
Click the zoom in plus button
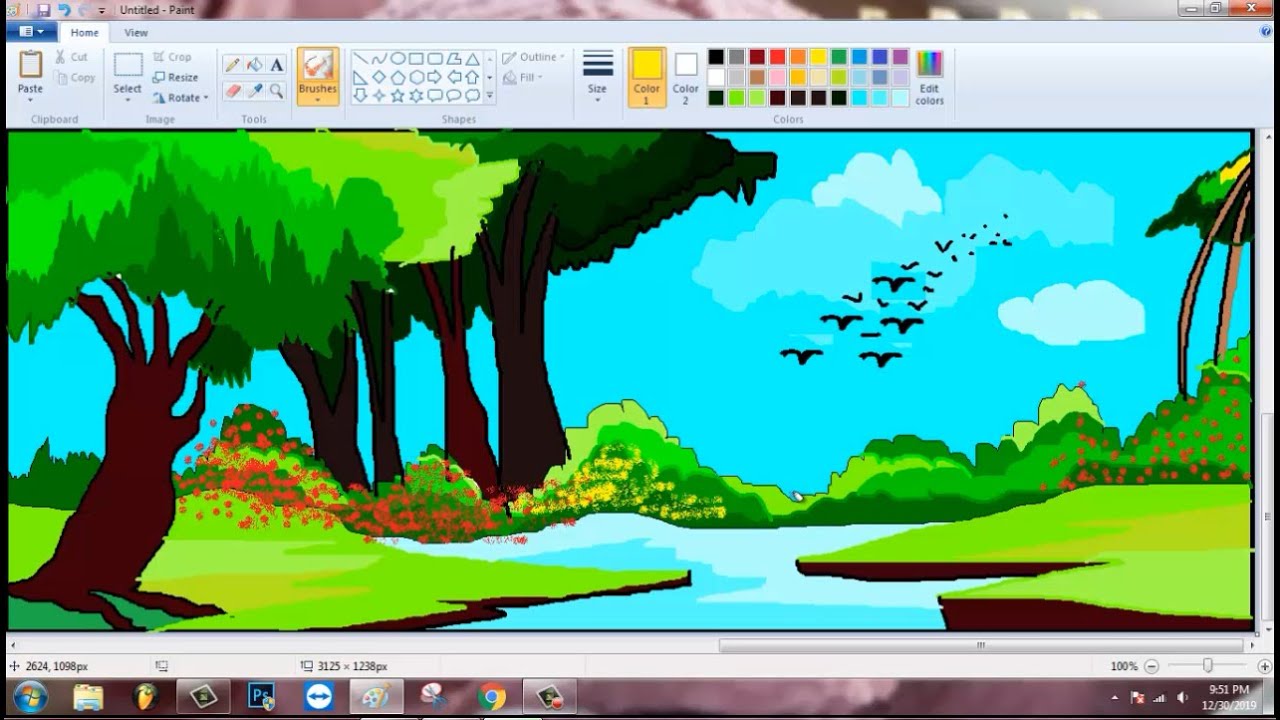1264,666
